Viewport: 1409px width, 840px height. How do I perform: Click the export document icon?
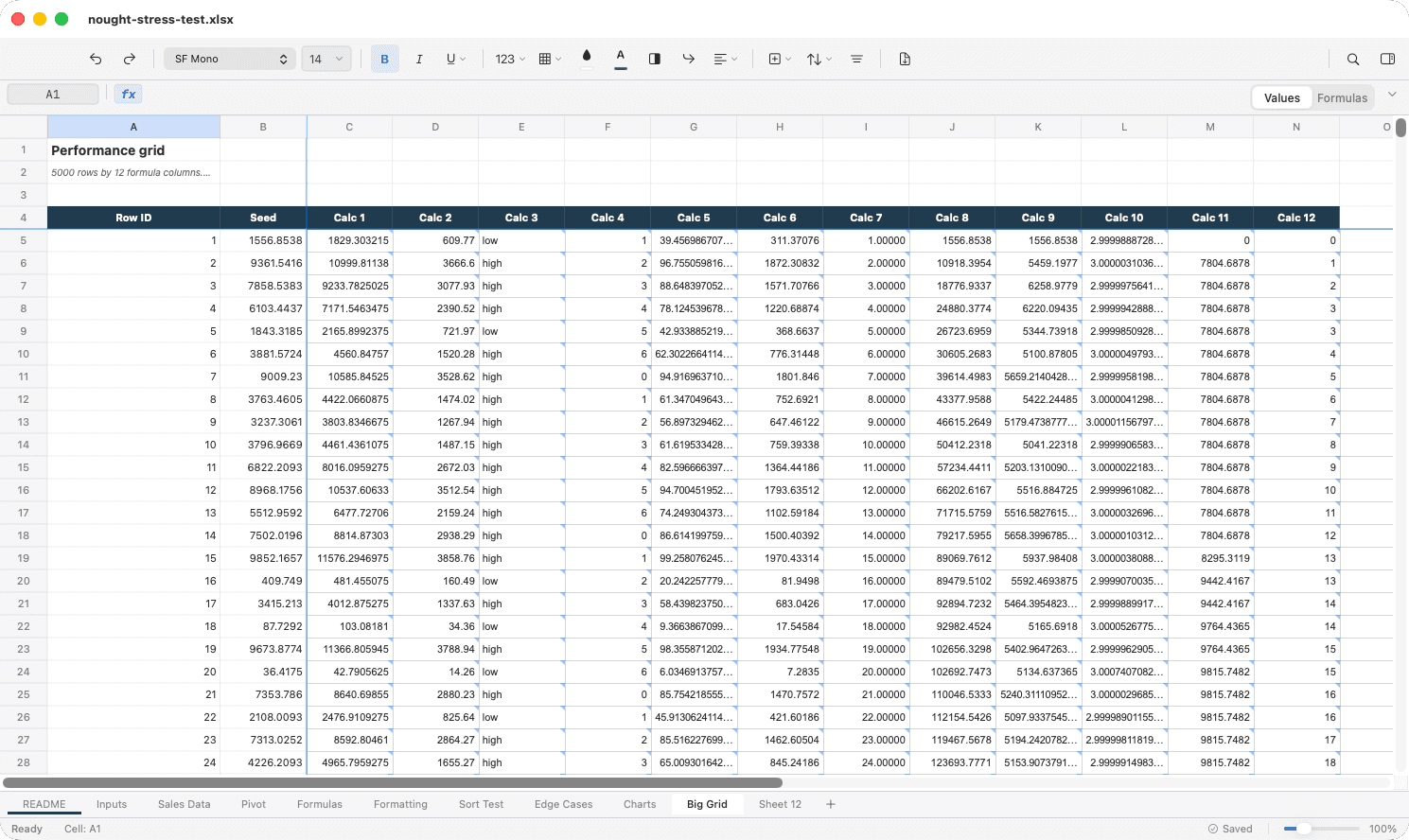[x=905, y=59]
